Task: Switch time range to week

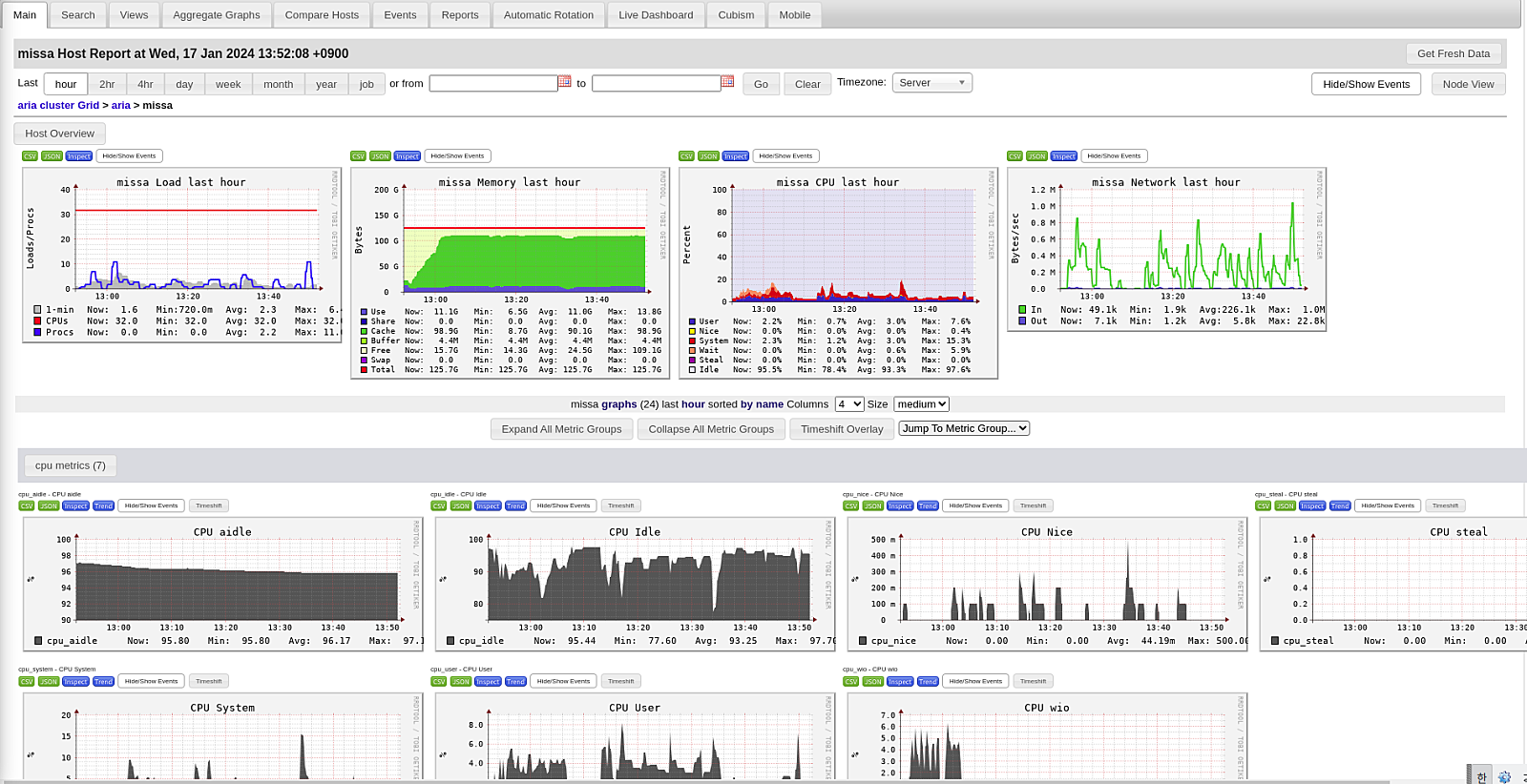Action: [228, 84]
